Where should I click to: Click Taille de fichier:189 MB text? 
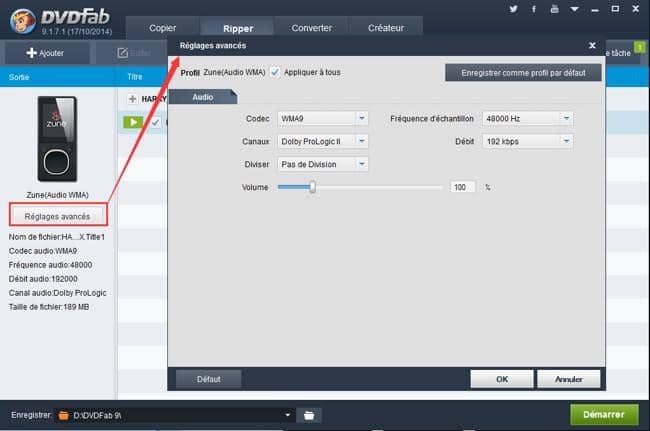pos(49,307)
